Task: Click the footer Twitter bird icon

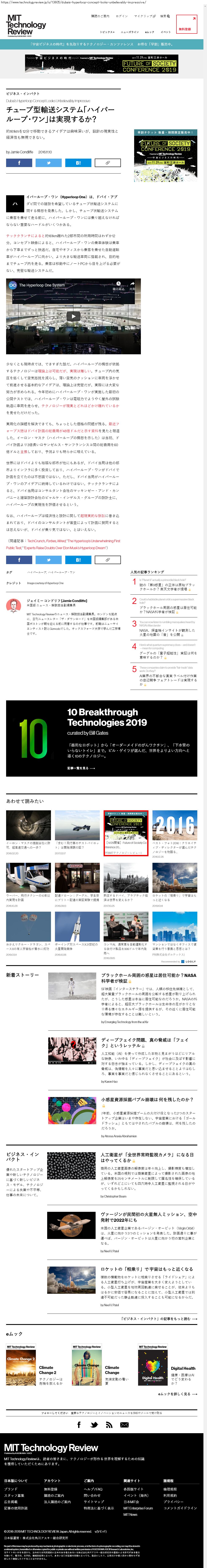Action: coord(94,1425)
